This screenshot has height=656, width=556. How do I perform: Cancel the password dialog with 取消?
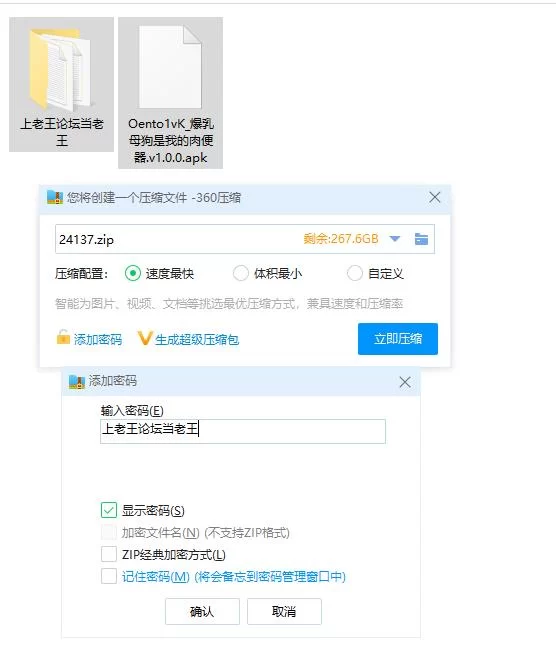[x=284, y=612]
